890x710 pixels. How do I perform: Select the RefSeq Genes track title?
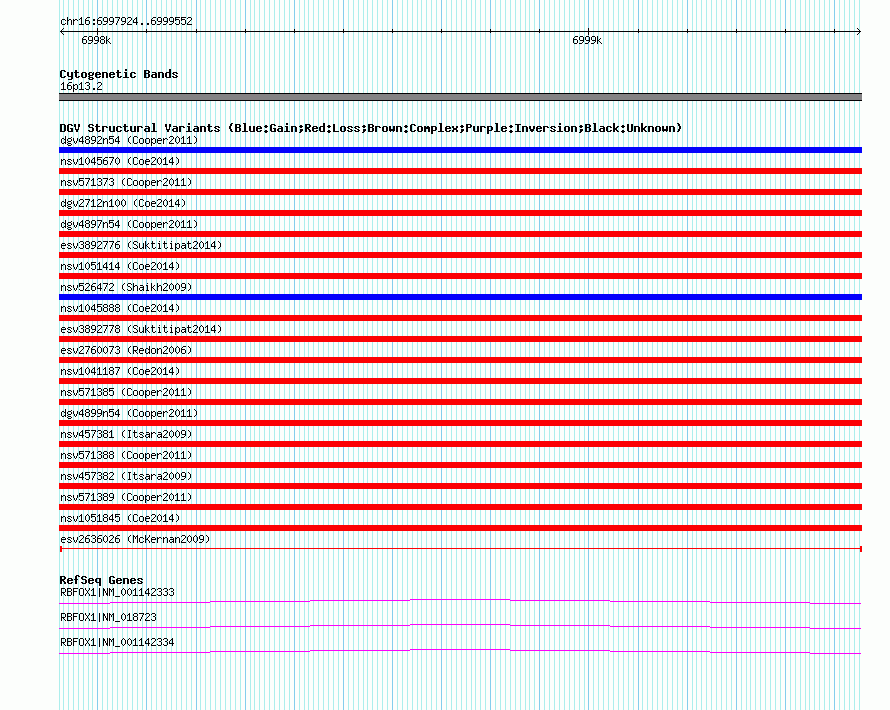[101, 580]
